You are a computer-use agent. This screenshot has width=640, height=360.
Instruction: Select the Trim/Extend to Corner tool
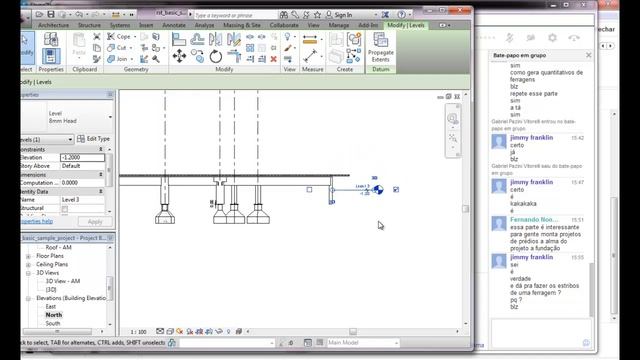(x=234, y=56)
